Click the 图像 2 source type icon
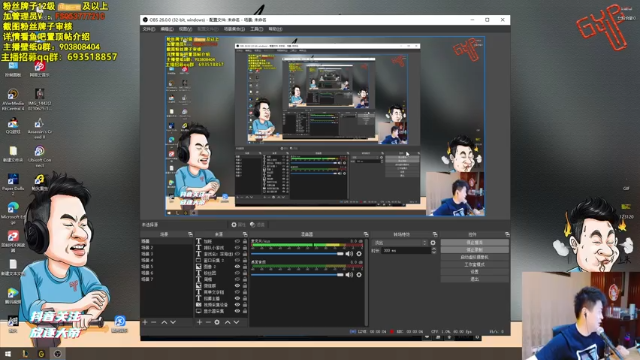The height and width of the screenshot is (360, 640). click(199, 267)
